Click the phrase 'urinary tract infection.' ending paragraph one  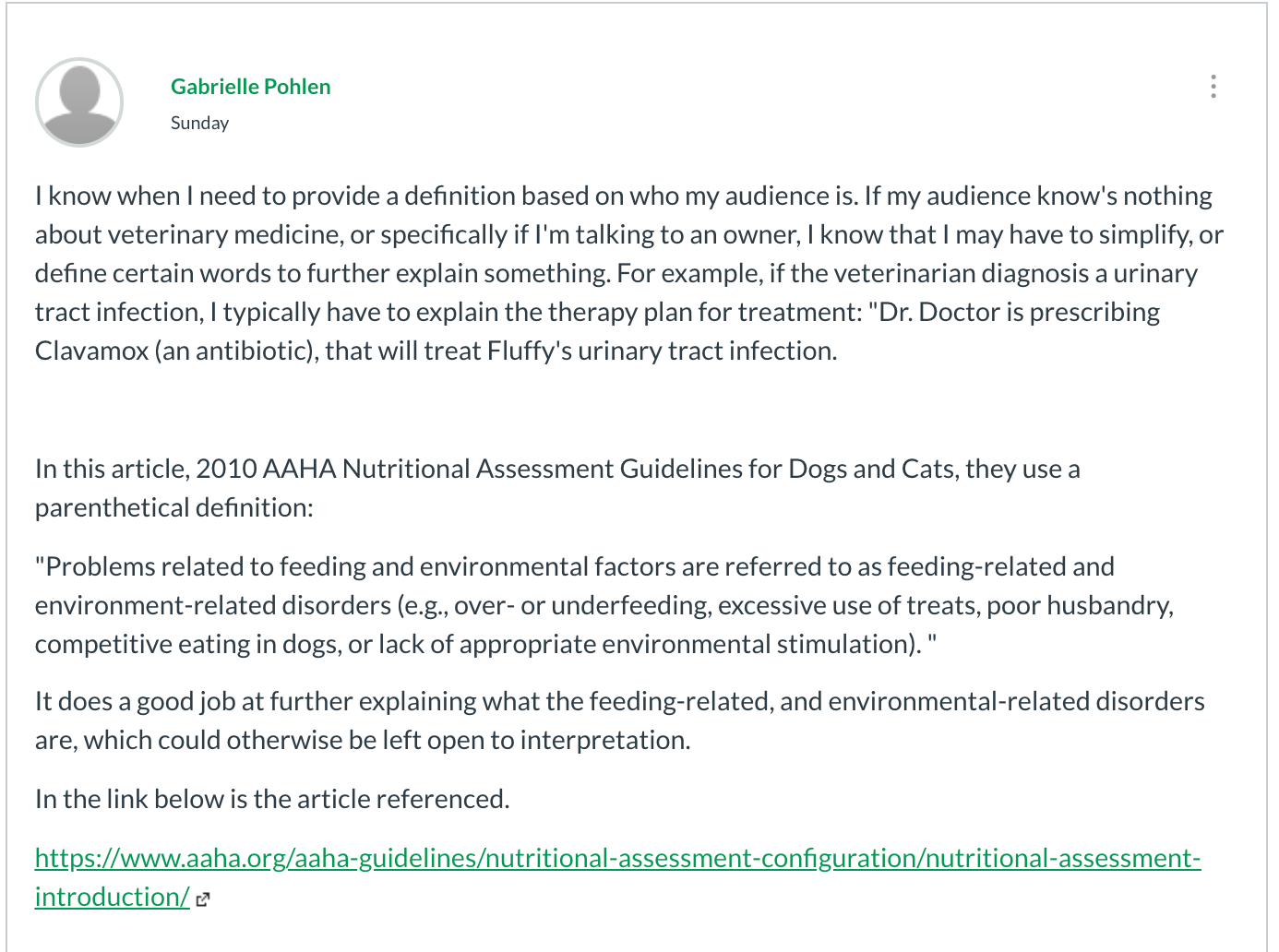click(708, 351)
